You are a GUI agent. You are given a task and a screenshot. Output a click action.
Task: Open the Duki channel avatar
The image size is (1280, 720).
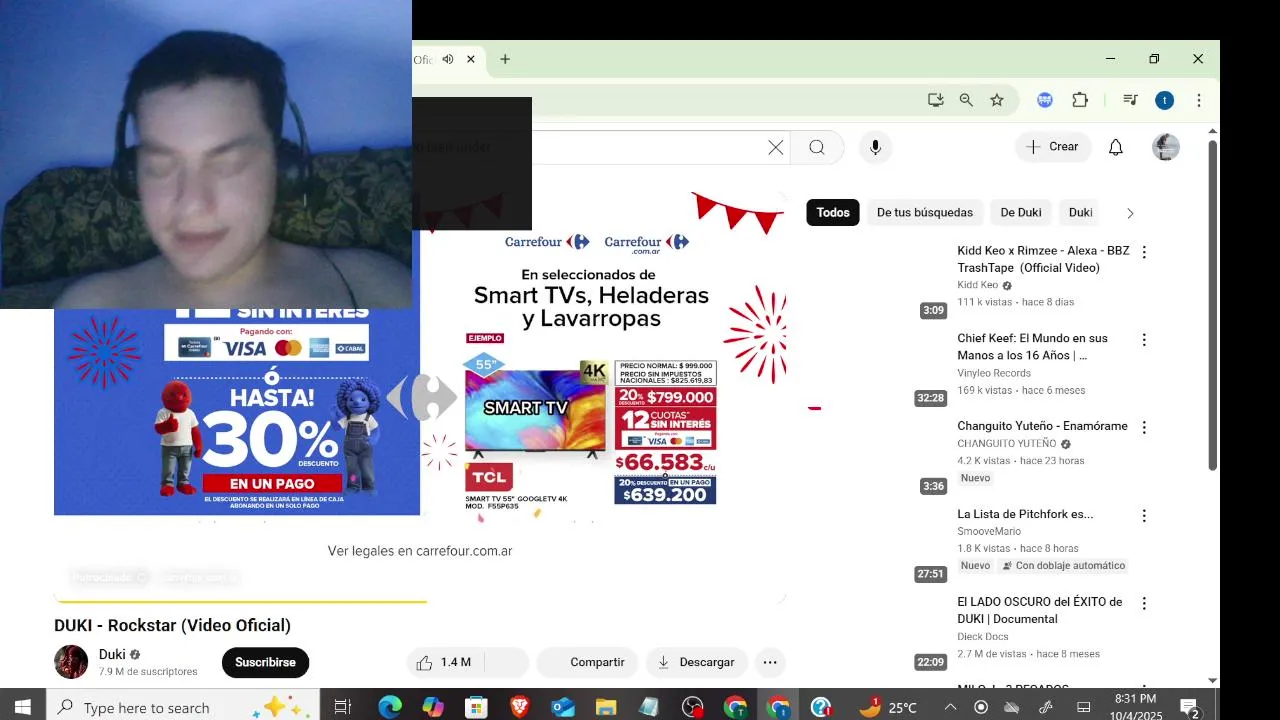(71, 662)
